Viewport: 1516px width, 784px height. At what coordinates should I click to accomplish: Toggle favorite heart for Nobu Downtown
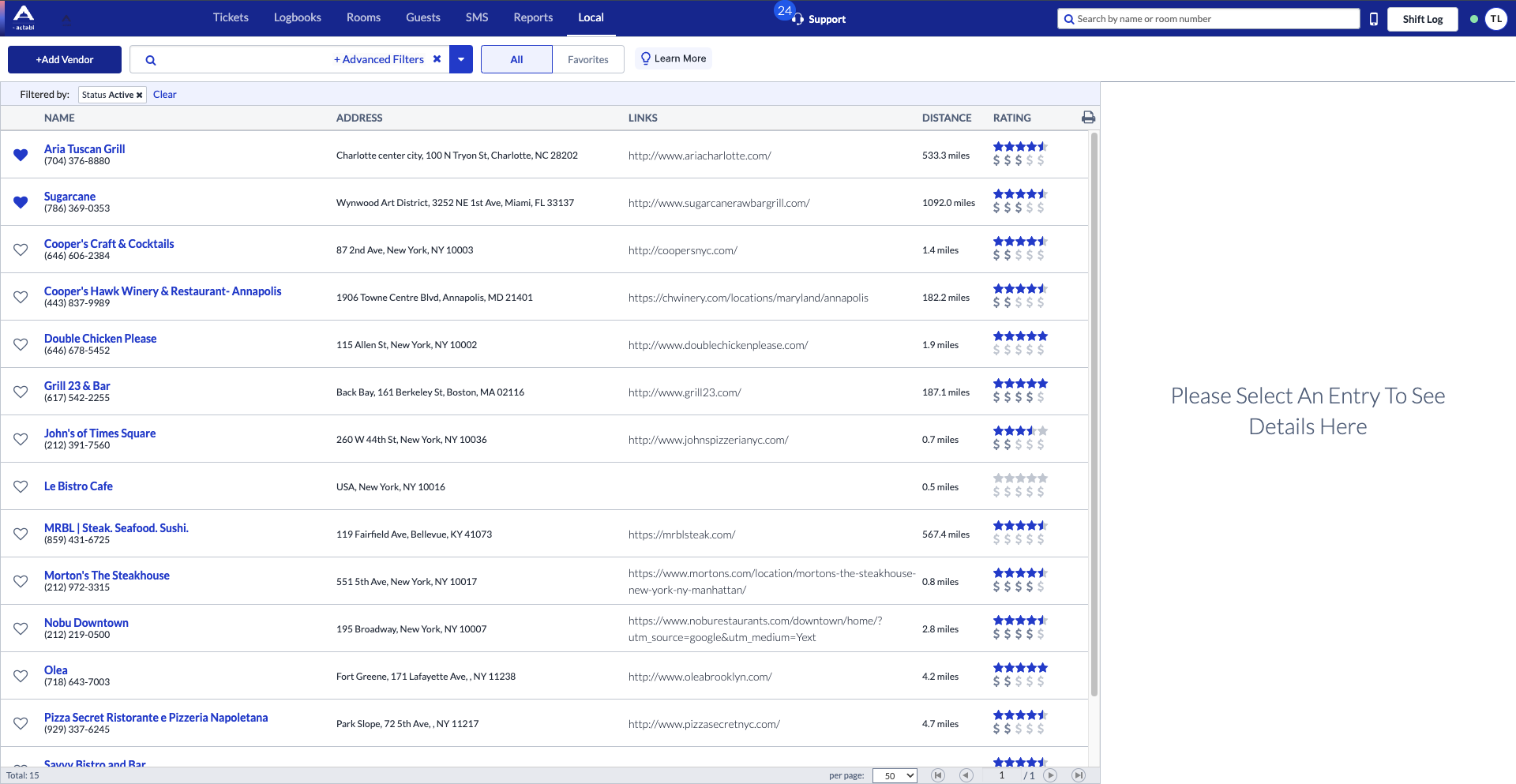(21, 628)
